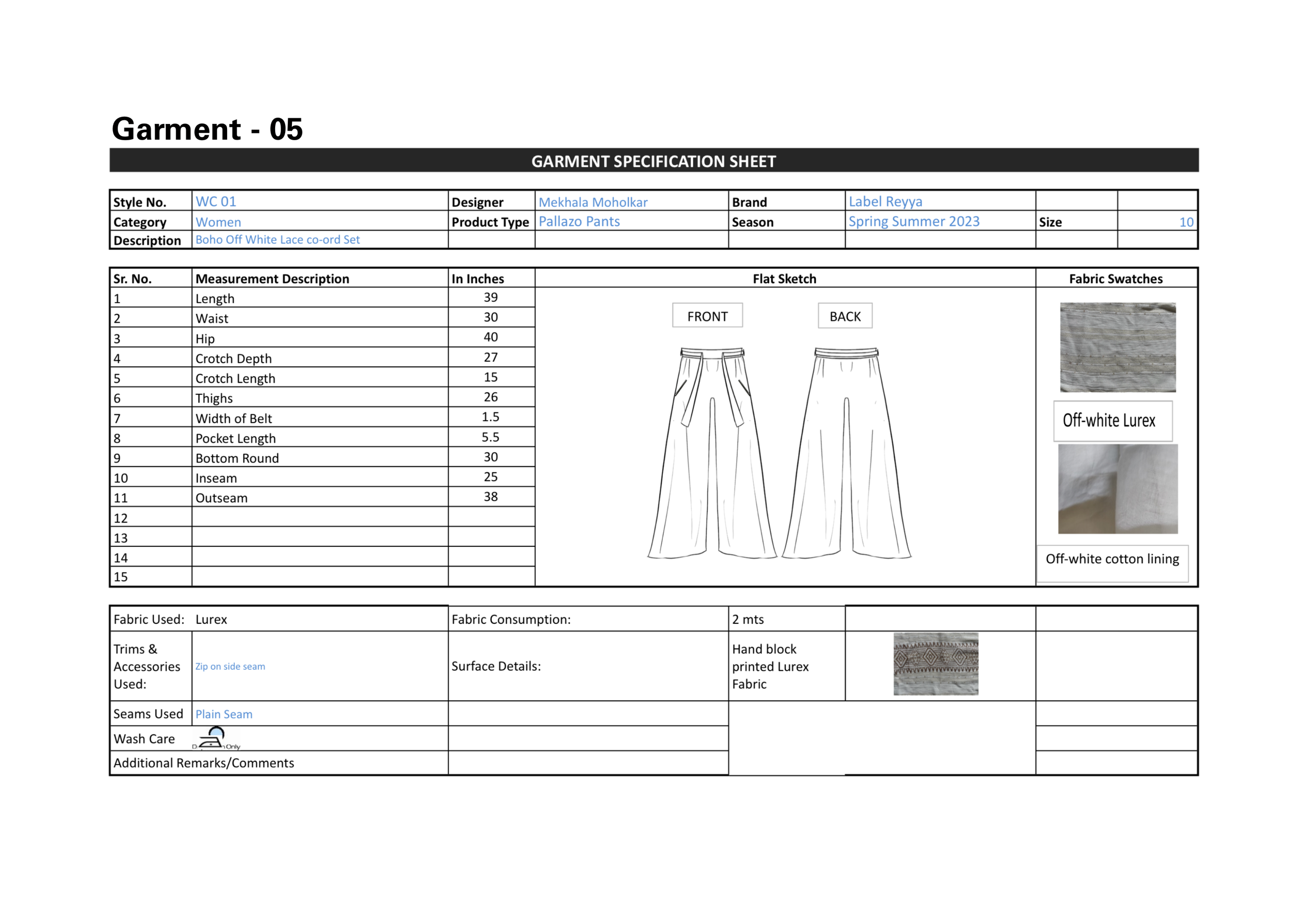
Task: Select the 'Length' measurement row label
Action: (x=215, y=298)
